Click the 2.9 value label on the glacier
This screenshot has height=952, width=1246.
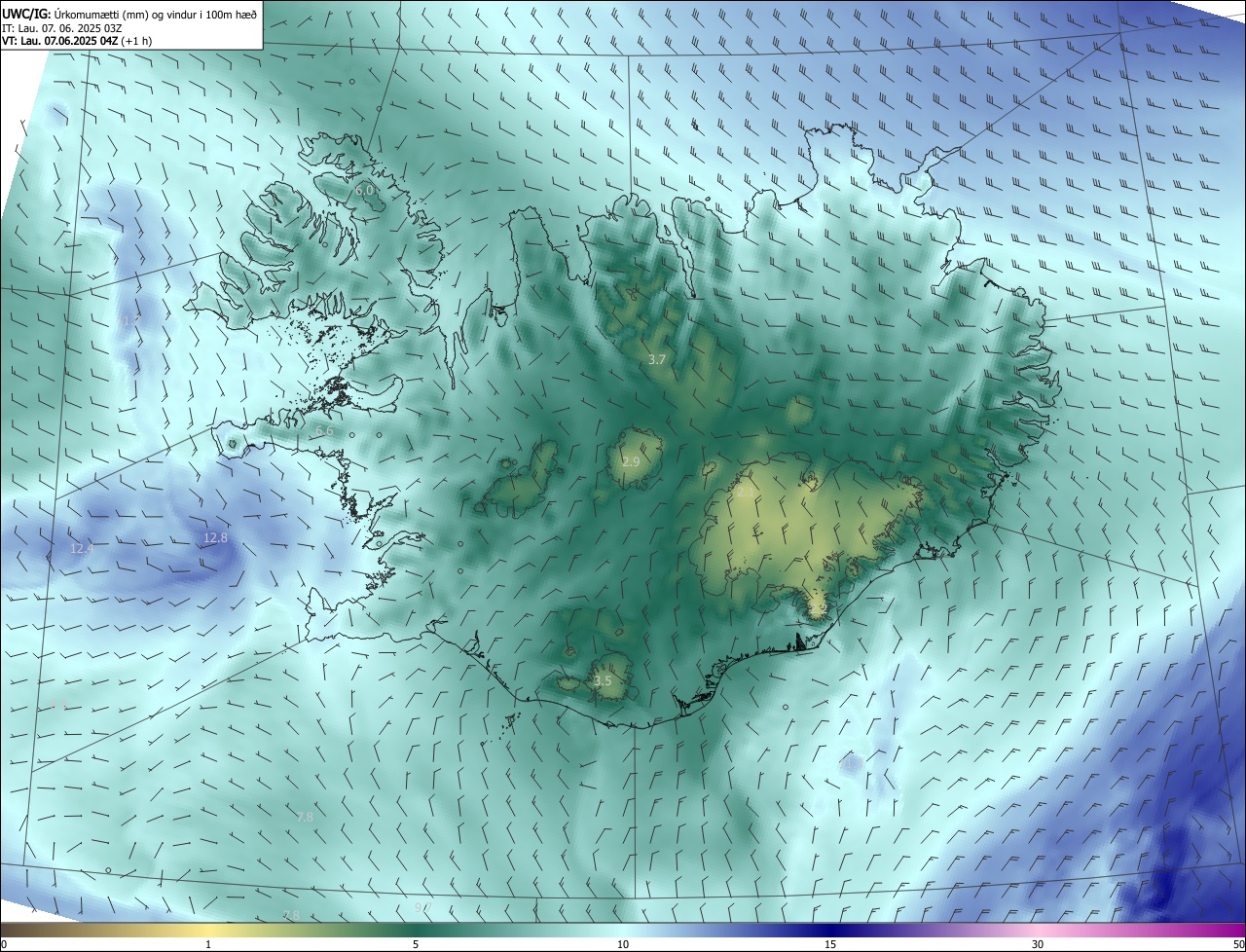click(631, 461)
